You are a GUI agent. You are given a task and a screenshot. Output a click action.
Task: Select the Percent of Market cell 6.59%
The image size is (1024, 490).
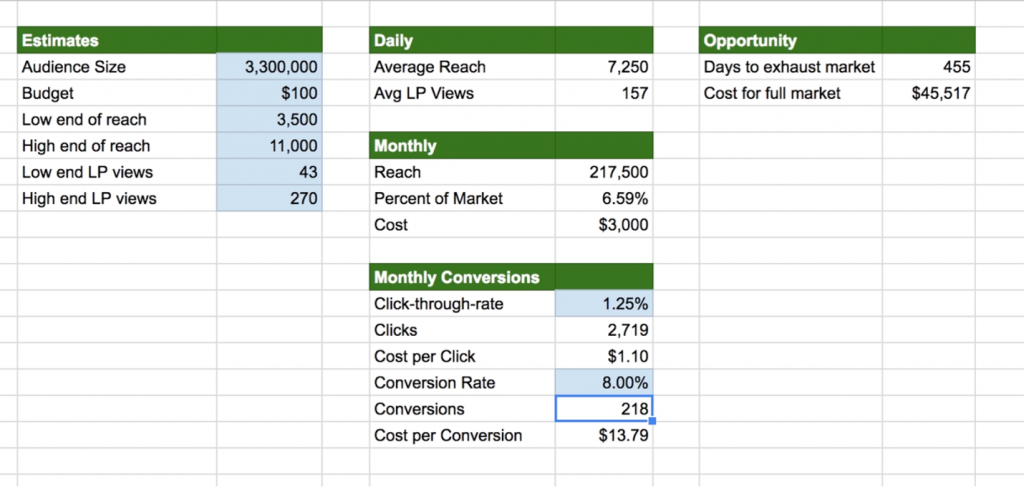pos(604,198)
